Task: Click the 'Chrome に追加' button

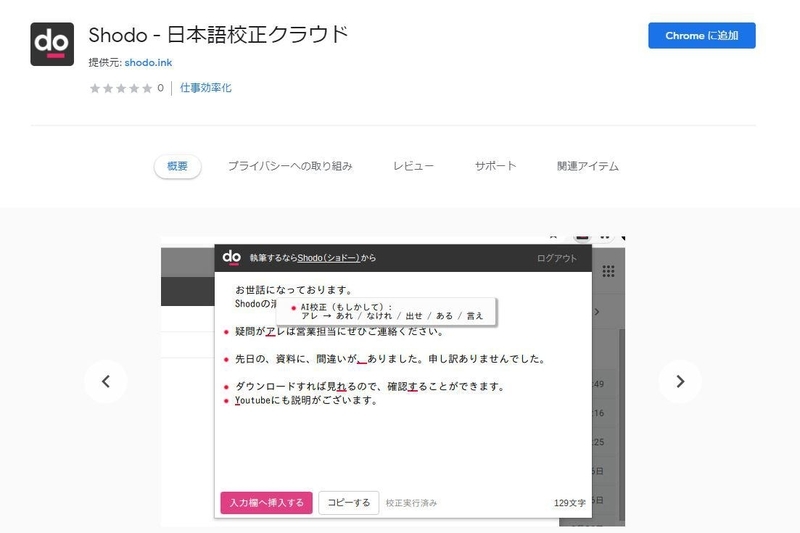Action: 702,36
